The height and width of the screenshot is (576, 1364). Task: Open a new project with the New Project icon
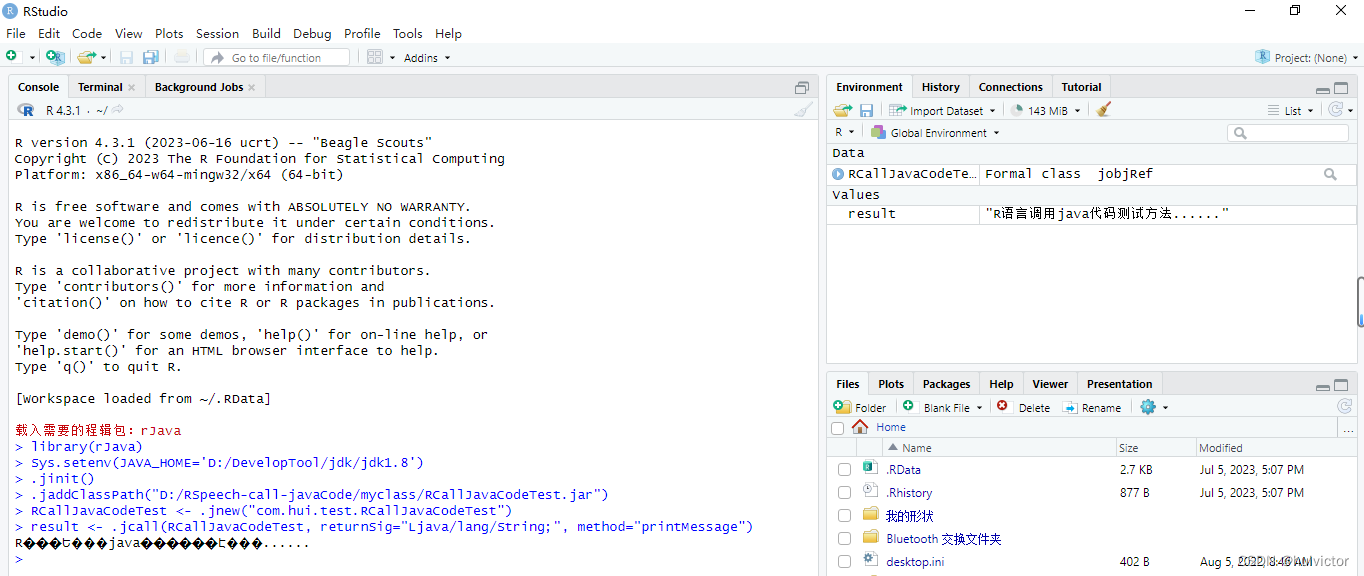[x=55, y=57]
